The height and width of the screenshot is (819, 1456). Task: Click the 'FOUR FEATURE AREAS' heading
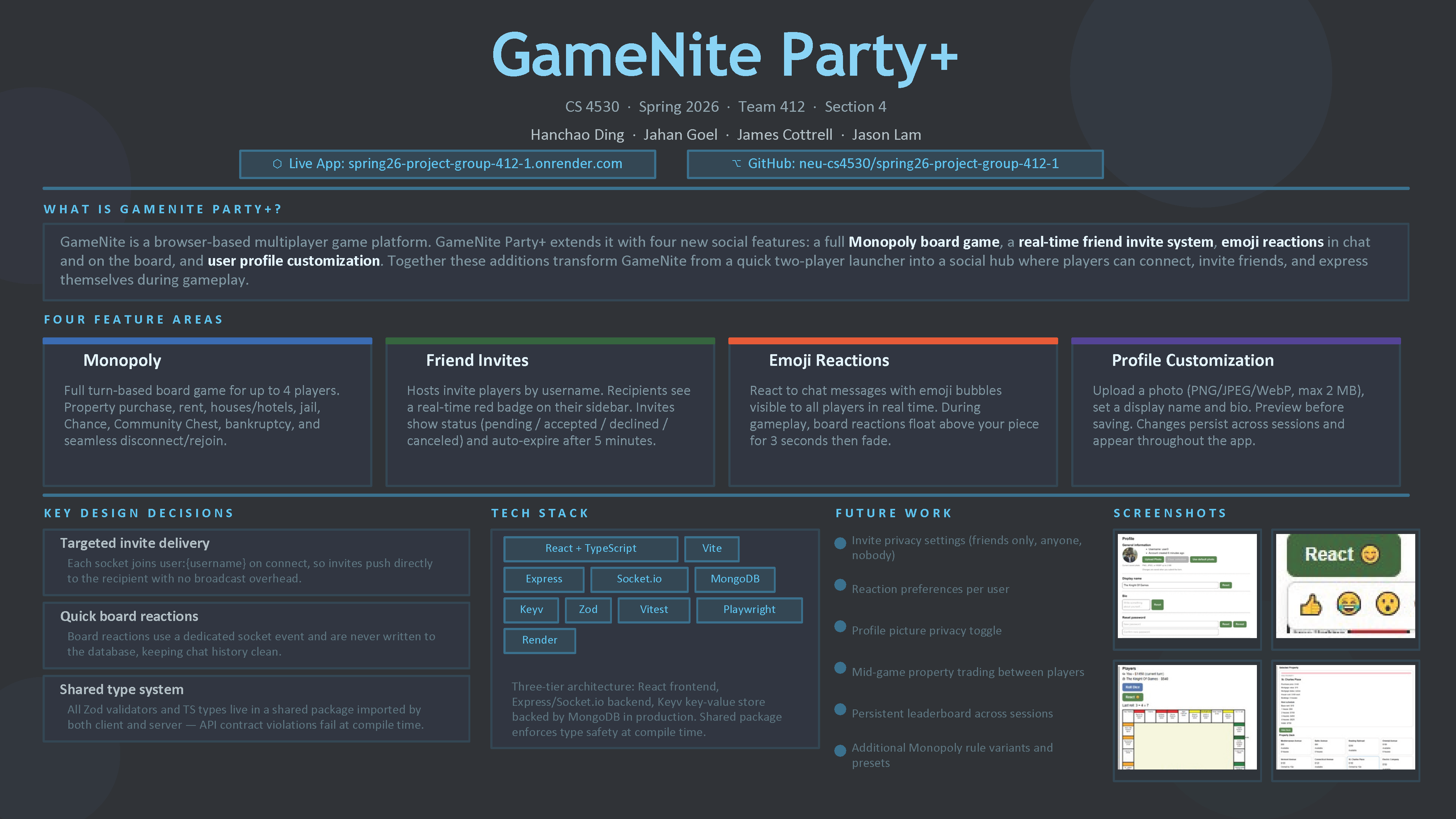coord(133,320)
